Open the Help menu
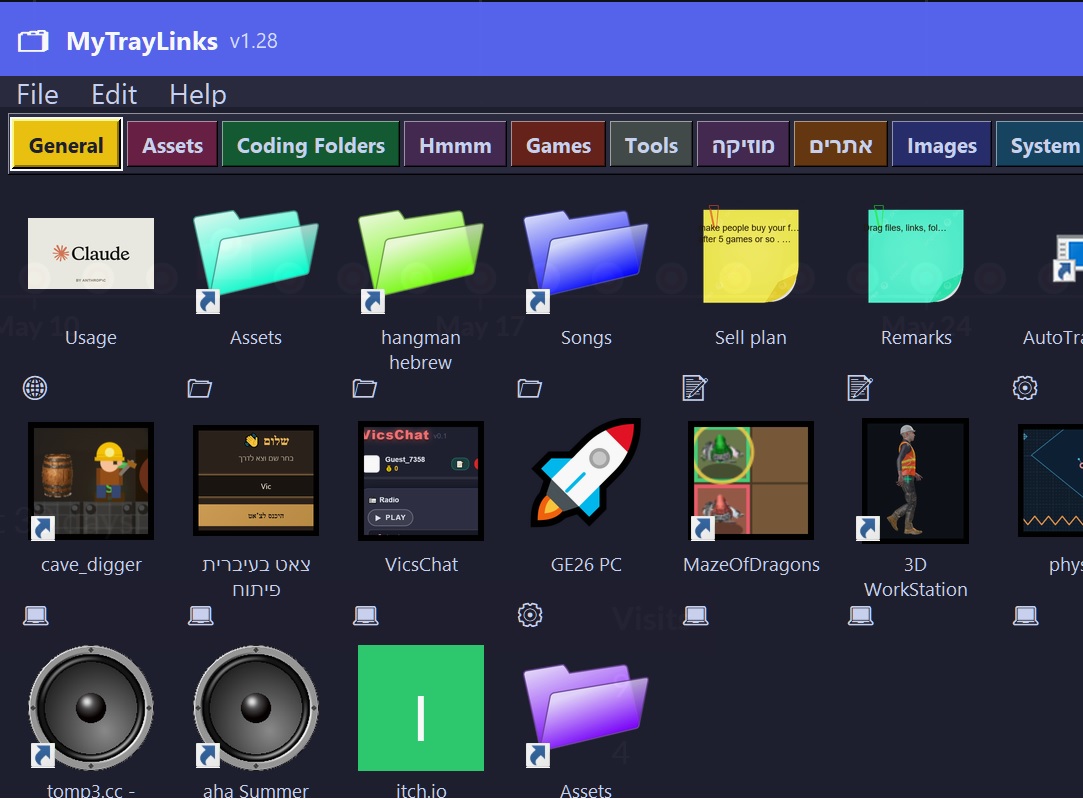The image size is (1083, 799). [198, 95]
